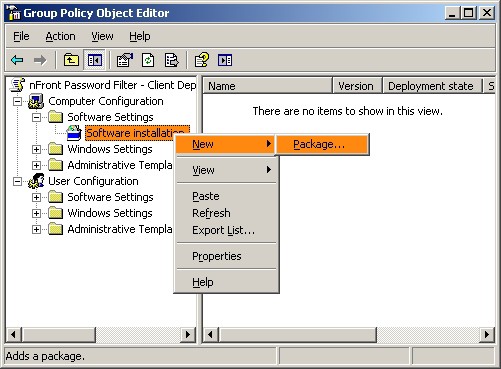Image resolution: width=501 pixels, height=369 pixels.
Task: Sort by the Deployment state column header
Action: click(433, 86)
